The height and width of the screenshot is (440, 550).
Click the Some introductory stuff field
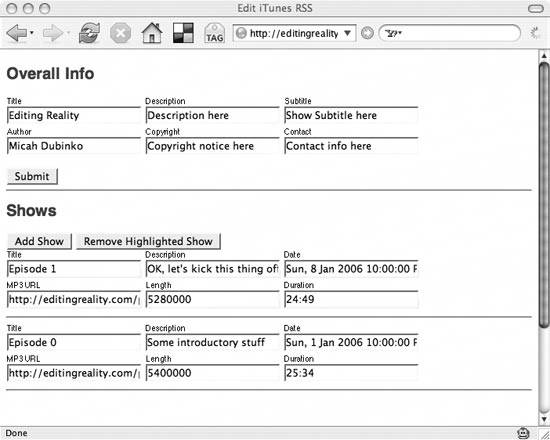tap(212, 342)
